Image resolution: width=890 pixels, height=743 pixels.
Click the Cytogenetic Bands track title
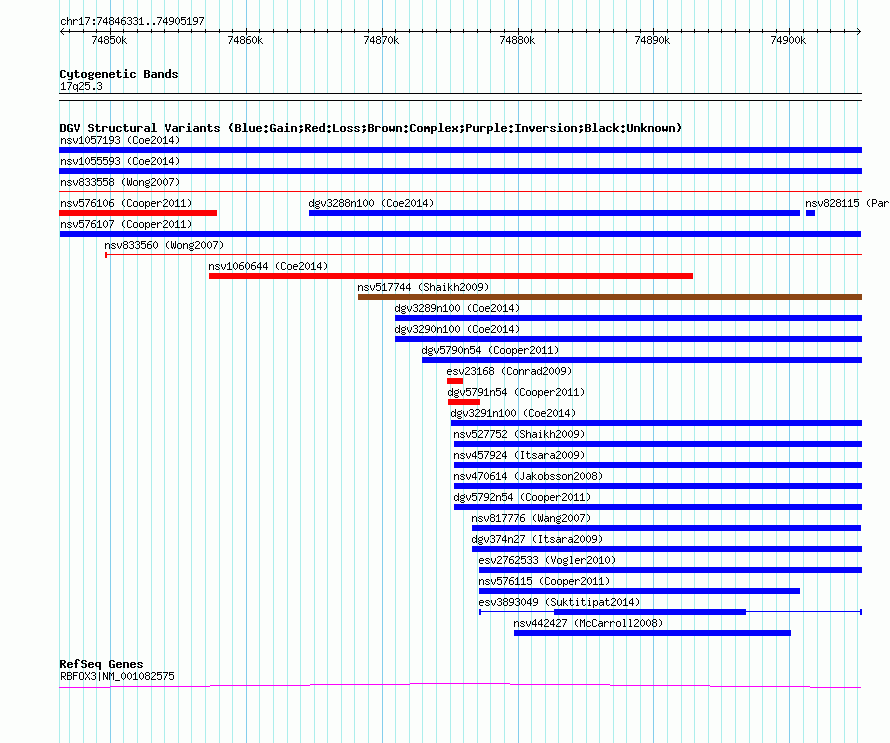119,74
